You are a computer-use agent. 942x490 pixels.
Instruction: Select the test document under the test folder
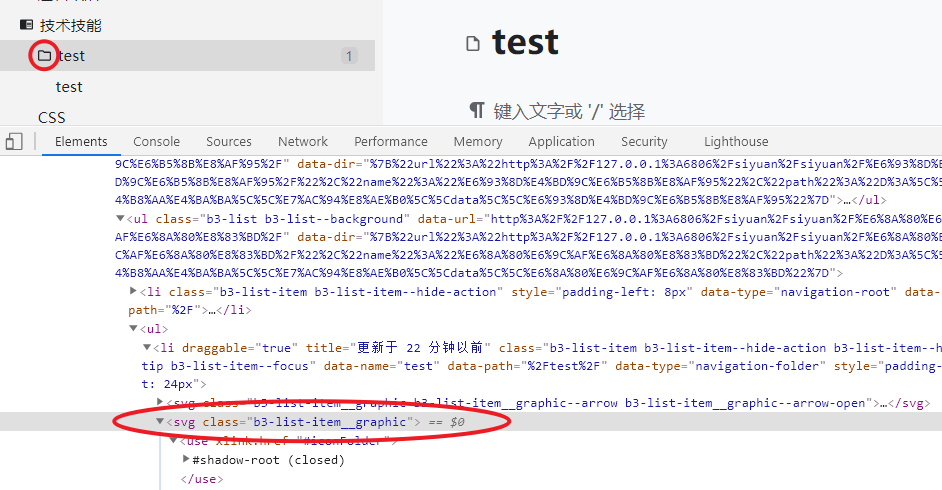tap(69, 87)
